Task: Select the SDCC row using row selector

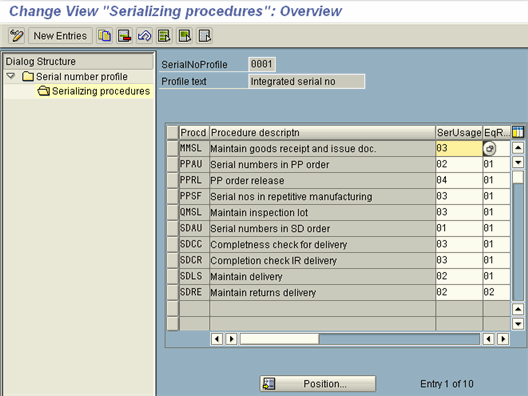Action: point(172,244)
